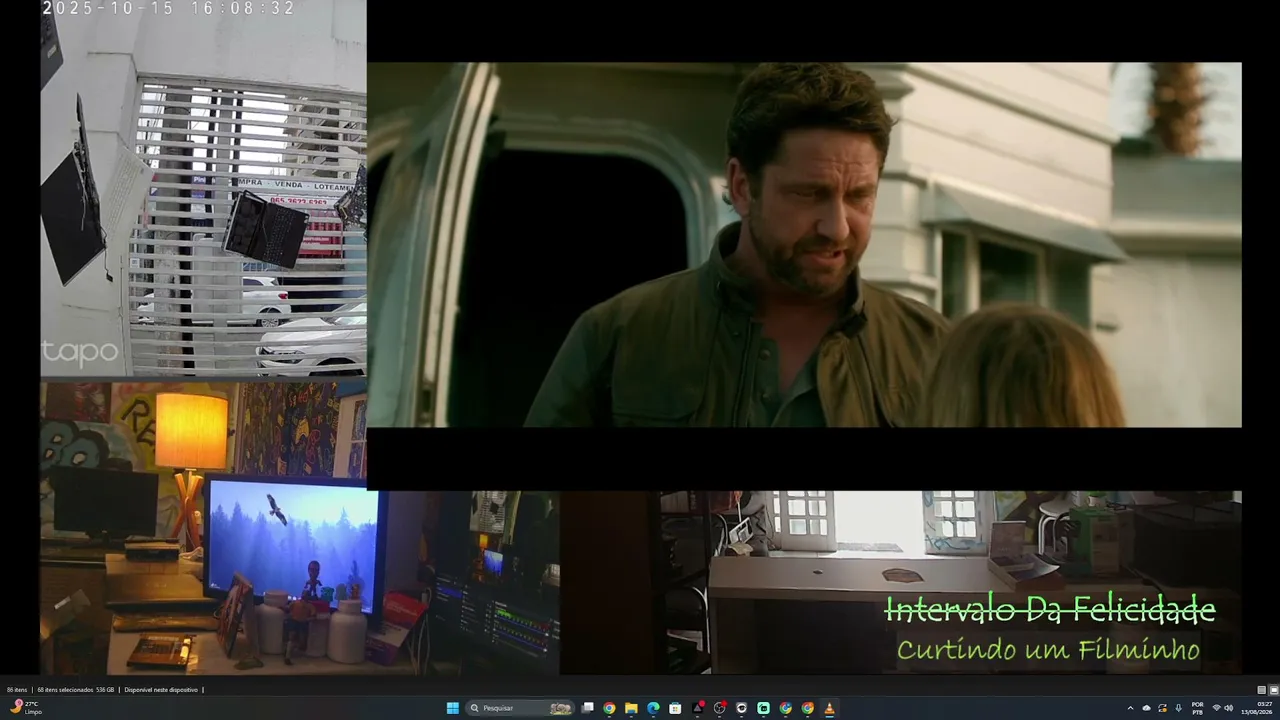
Task: Launch the first Google Chrome taskbar icon
Action: coord(609,708)
